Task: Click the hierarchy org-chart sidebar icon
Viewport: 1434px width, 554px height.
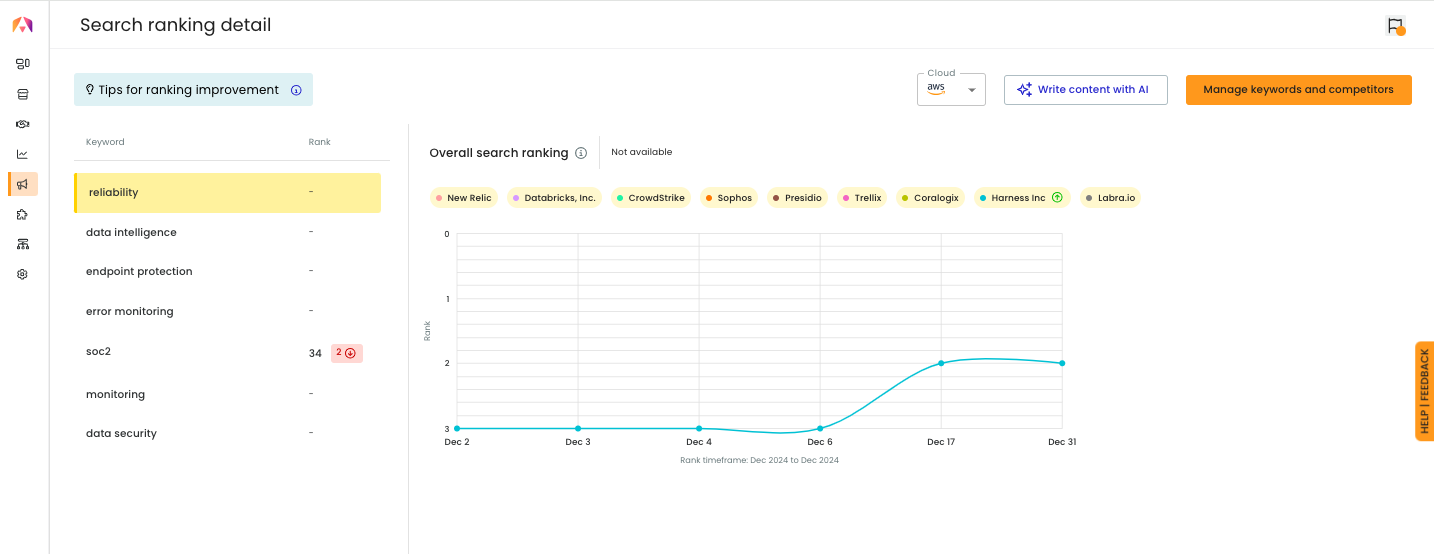Action: [22, 244]
